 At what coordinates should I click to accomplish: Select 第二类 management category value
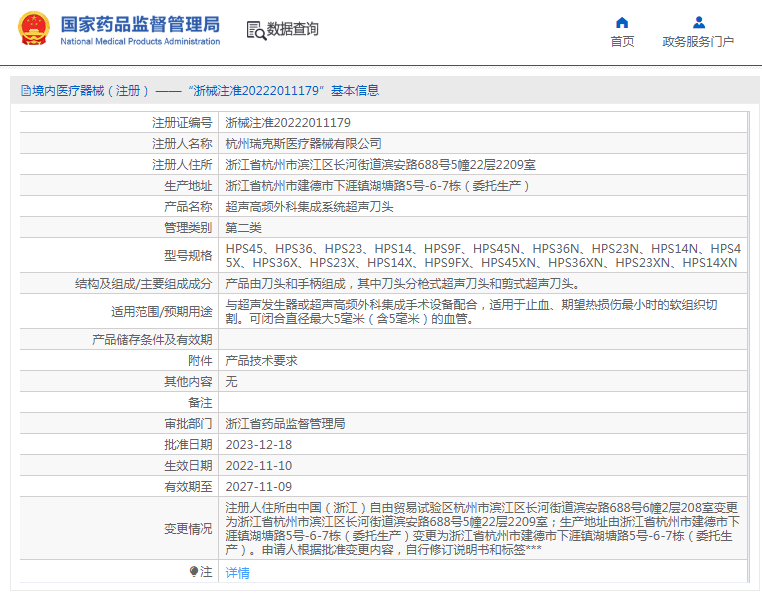[x=243, y=228]
